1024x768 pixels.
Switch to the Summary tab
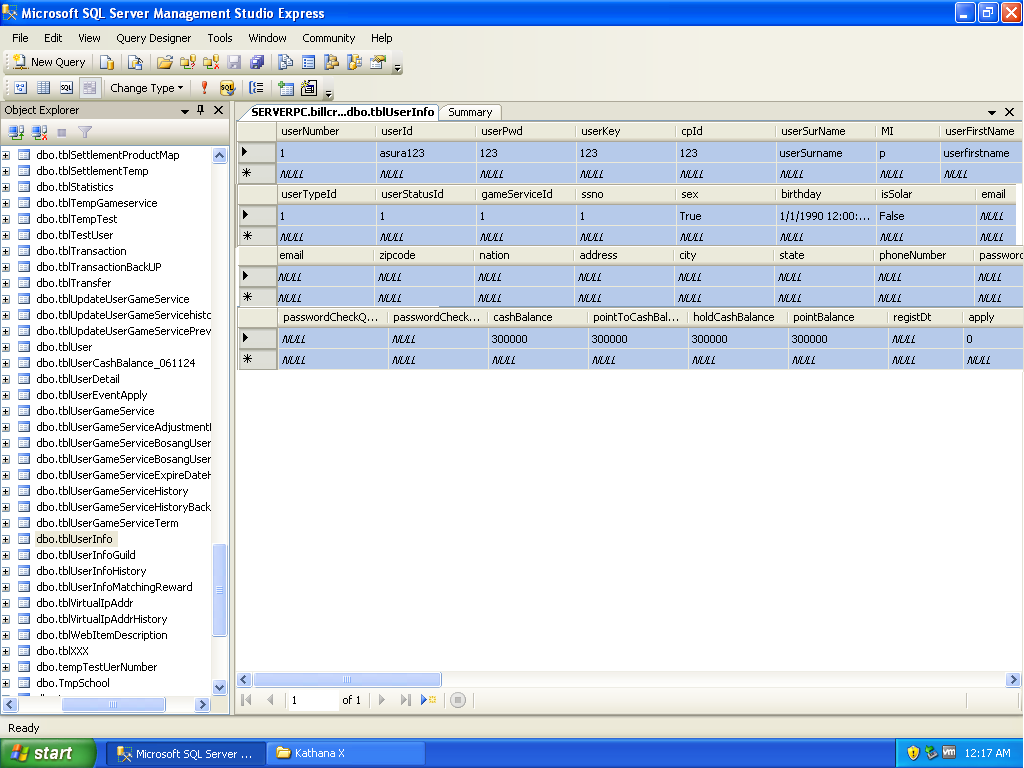click(x=469, y=112)
